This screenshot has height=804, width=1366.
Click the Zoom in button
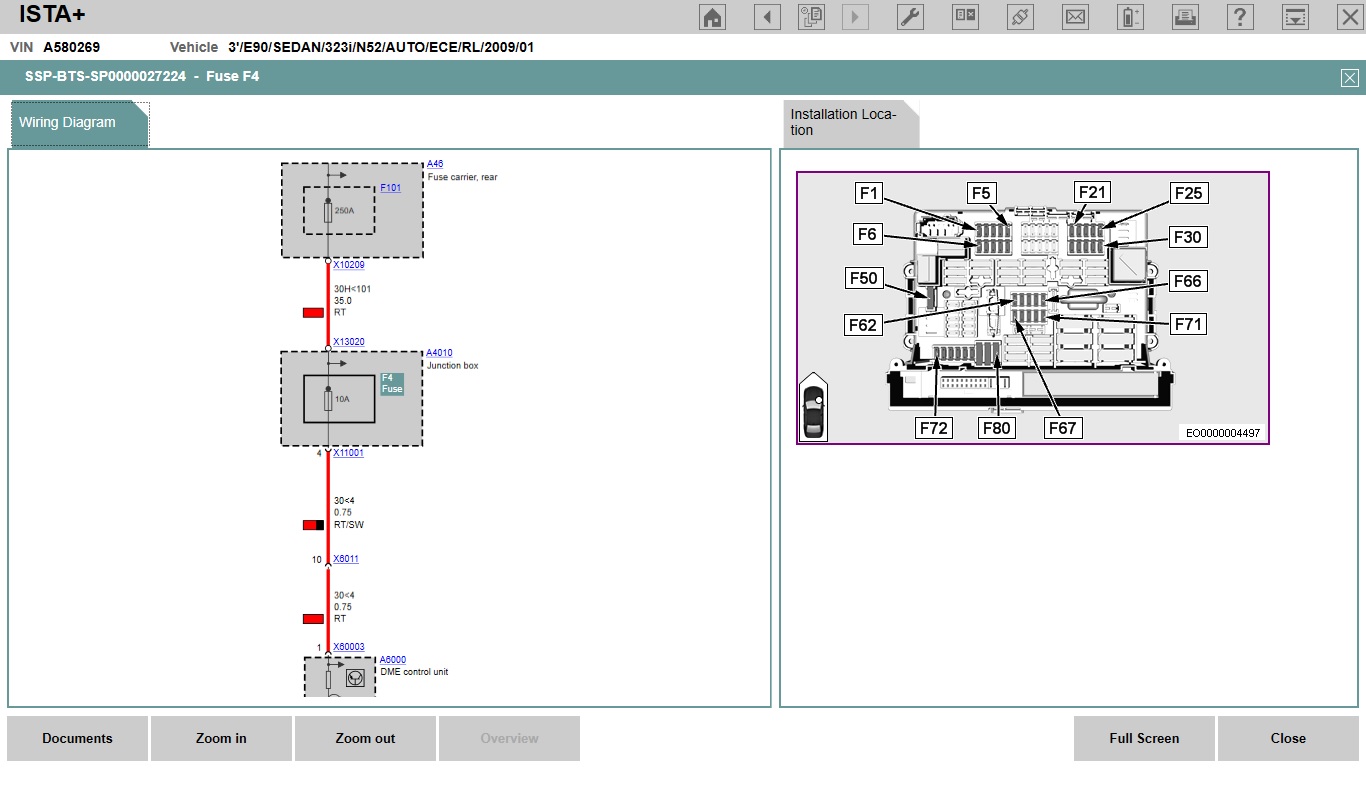[x=221, y=739]
